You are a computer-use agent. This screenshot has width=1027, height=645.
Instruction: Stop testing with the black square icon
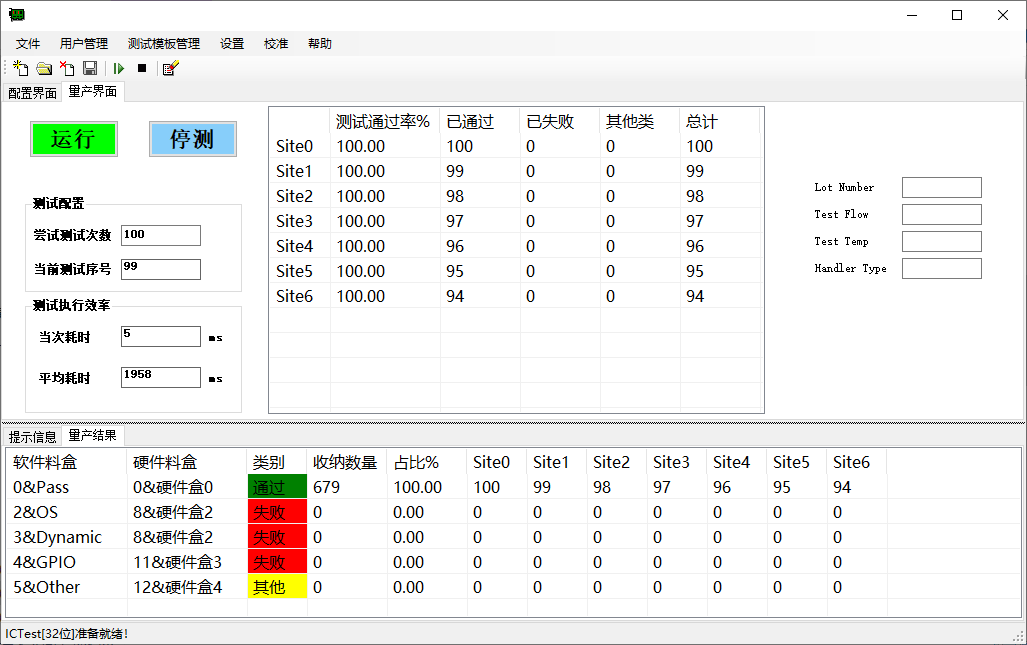pyautogui.click(x=141, y=67)
